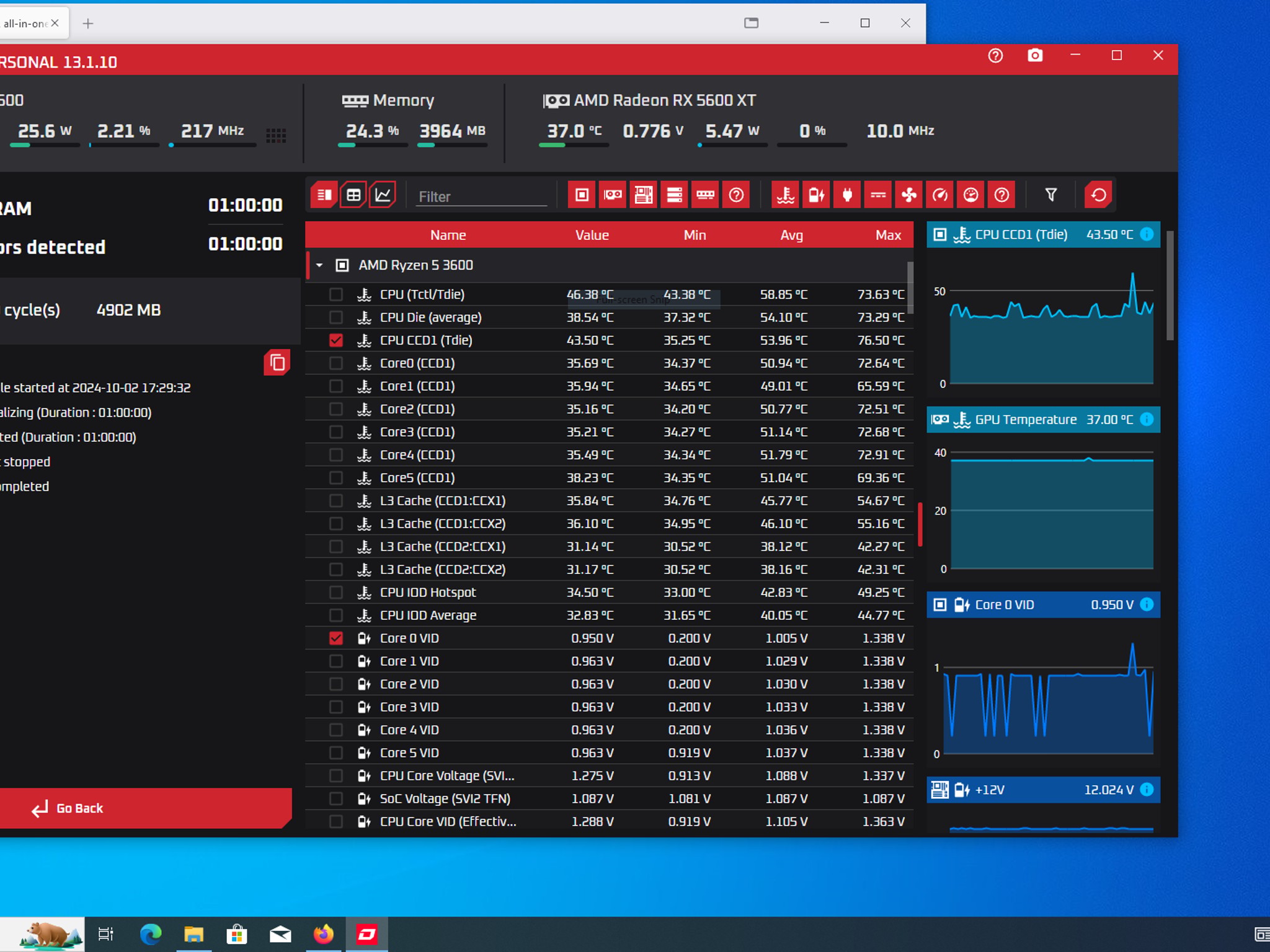Open Firefox from the taskbar

[324, 934]
